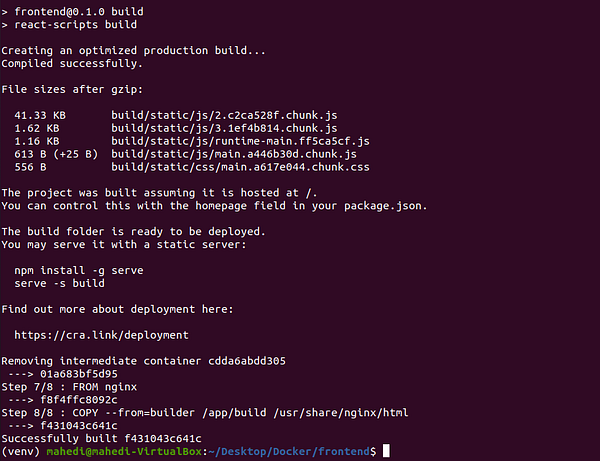The image size is (600, 461).
Task: Click the 3.1ef4b814.chunk.js file path
Action: 224,128
